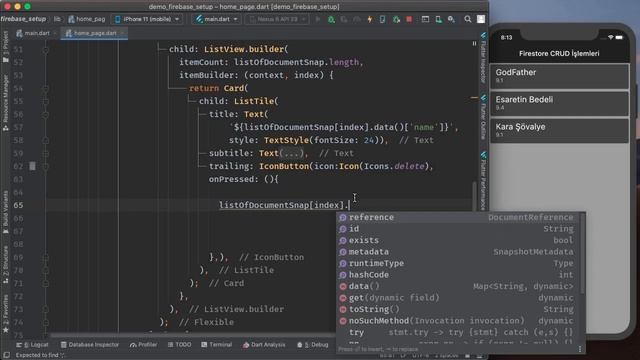Collapse the Card fold at line 54
Screen dimensions: 640x360
point(45,88)
